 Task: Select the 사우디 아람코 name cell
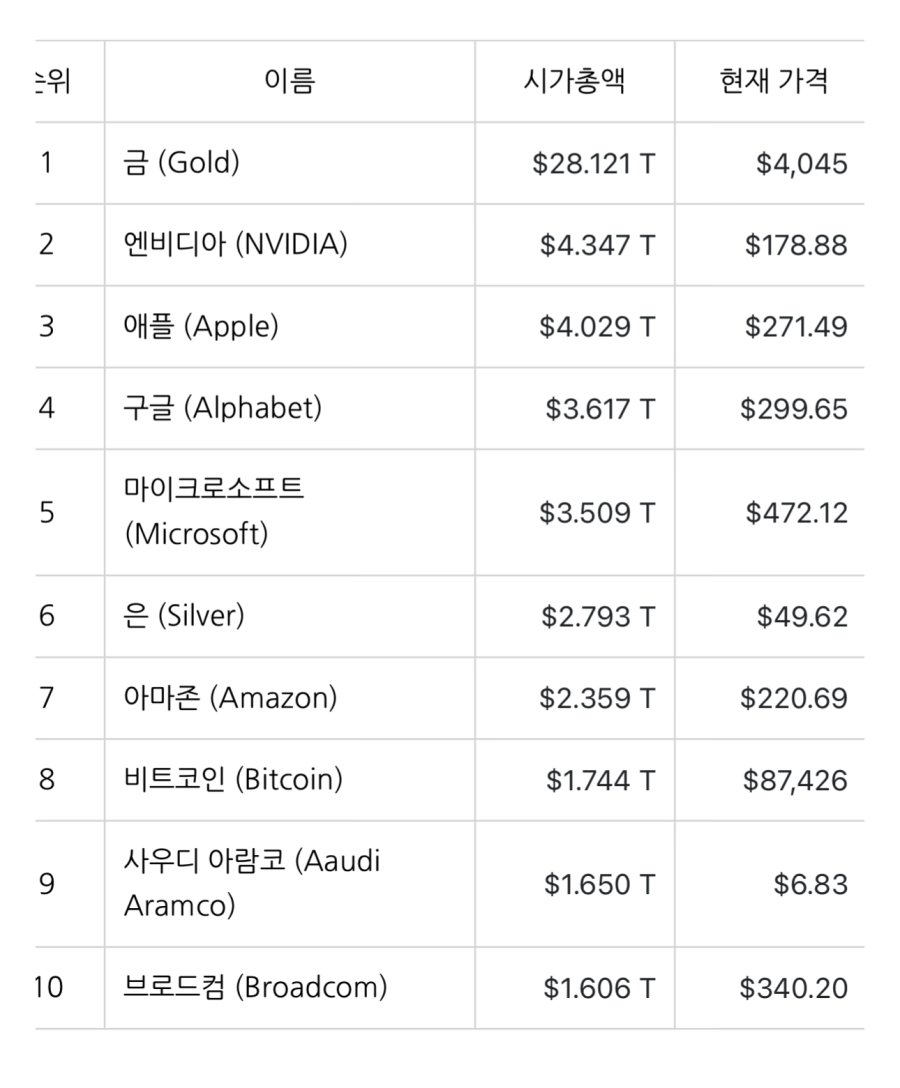(x=252, y=883)
